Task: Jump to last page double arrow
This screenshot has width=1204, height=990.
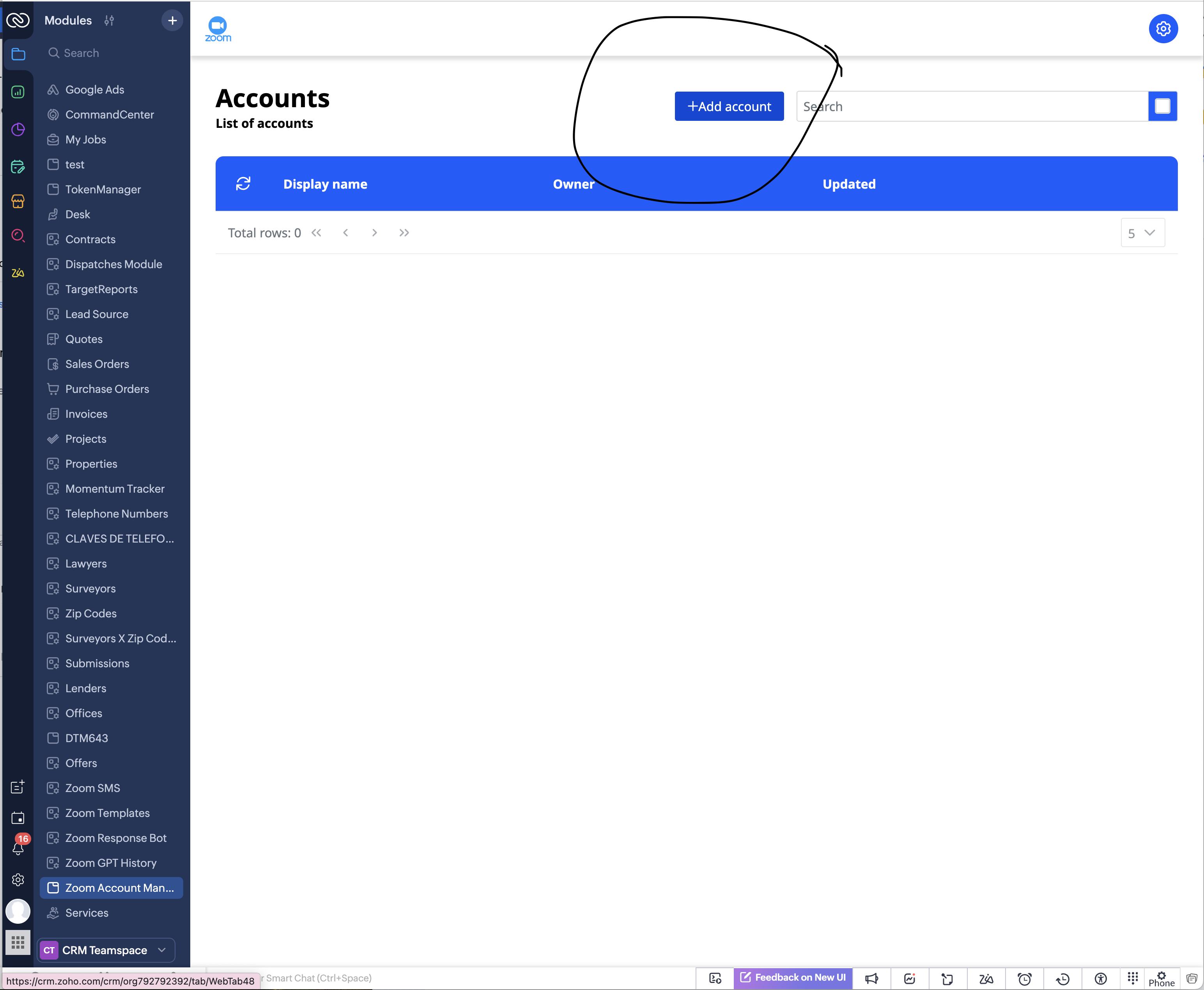Action: coord(404,233)
